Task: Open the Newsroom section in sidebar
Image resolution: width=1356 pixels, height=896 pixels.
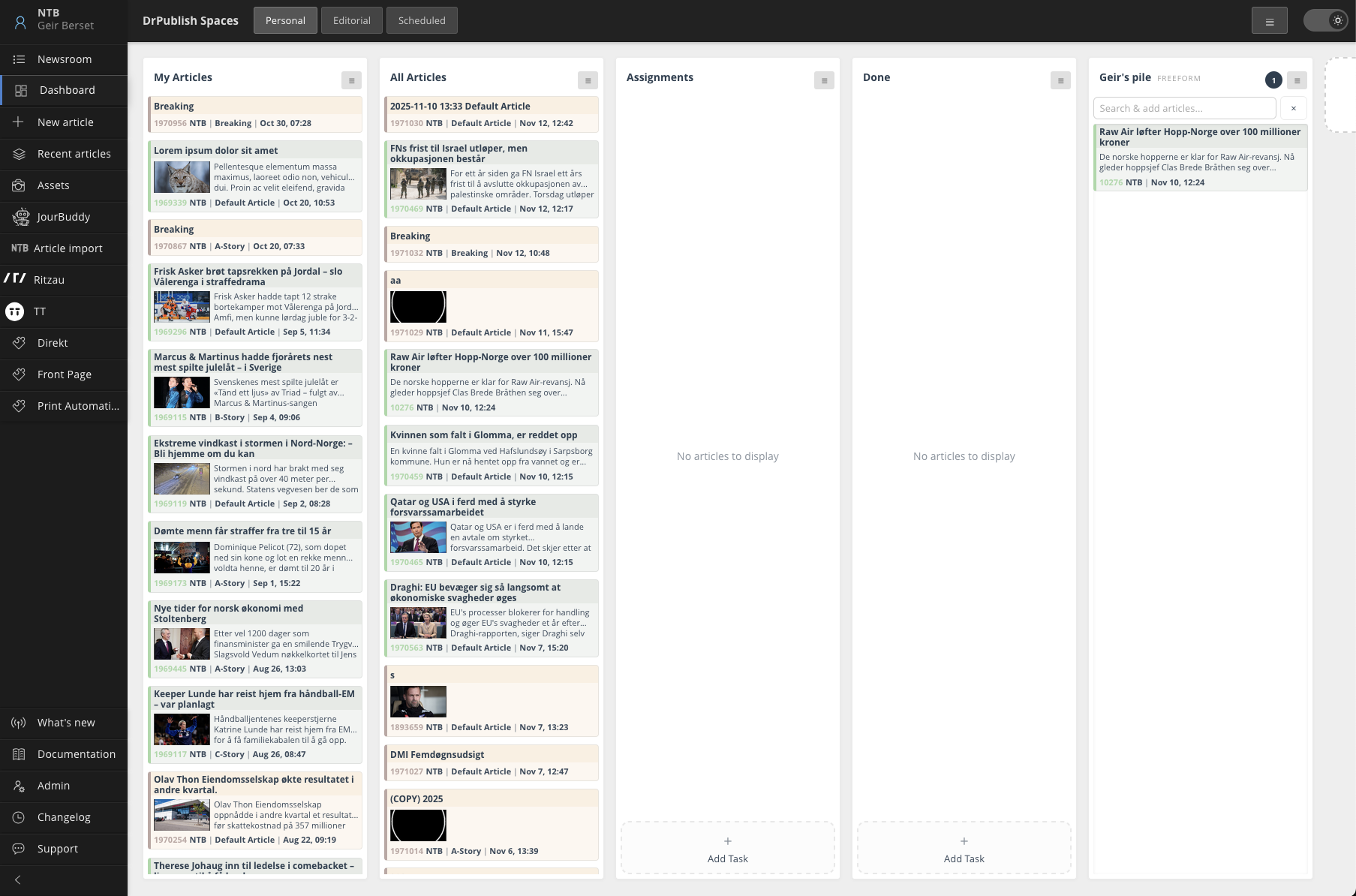Action: click(x=65, y=59)
